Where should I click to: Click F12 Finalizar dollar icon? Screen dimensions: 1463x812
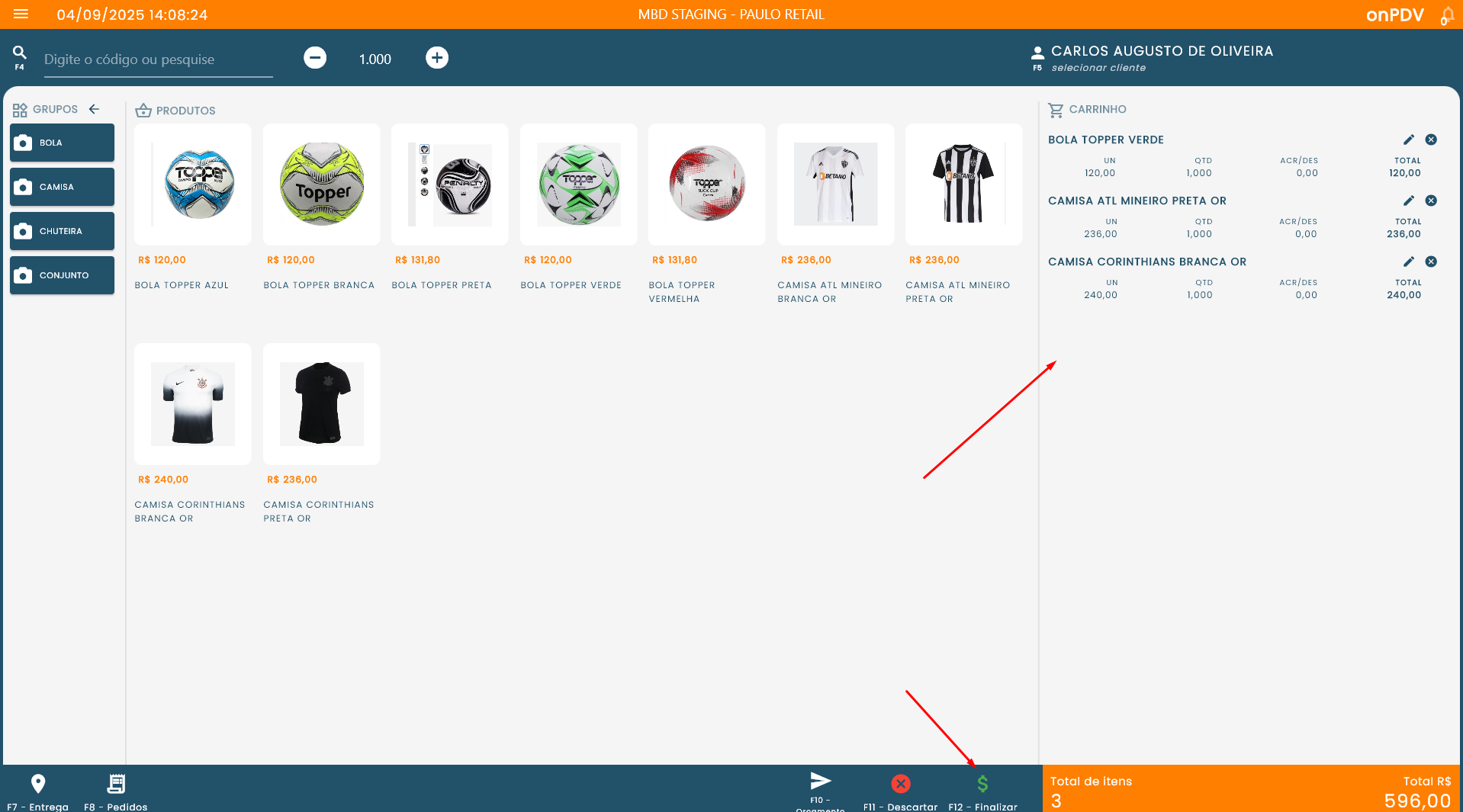(x=982, y=785)
